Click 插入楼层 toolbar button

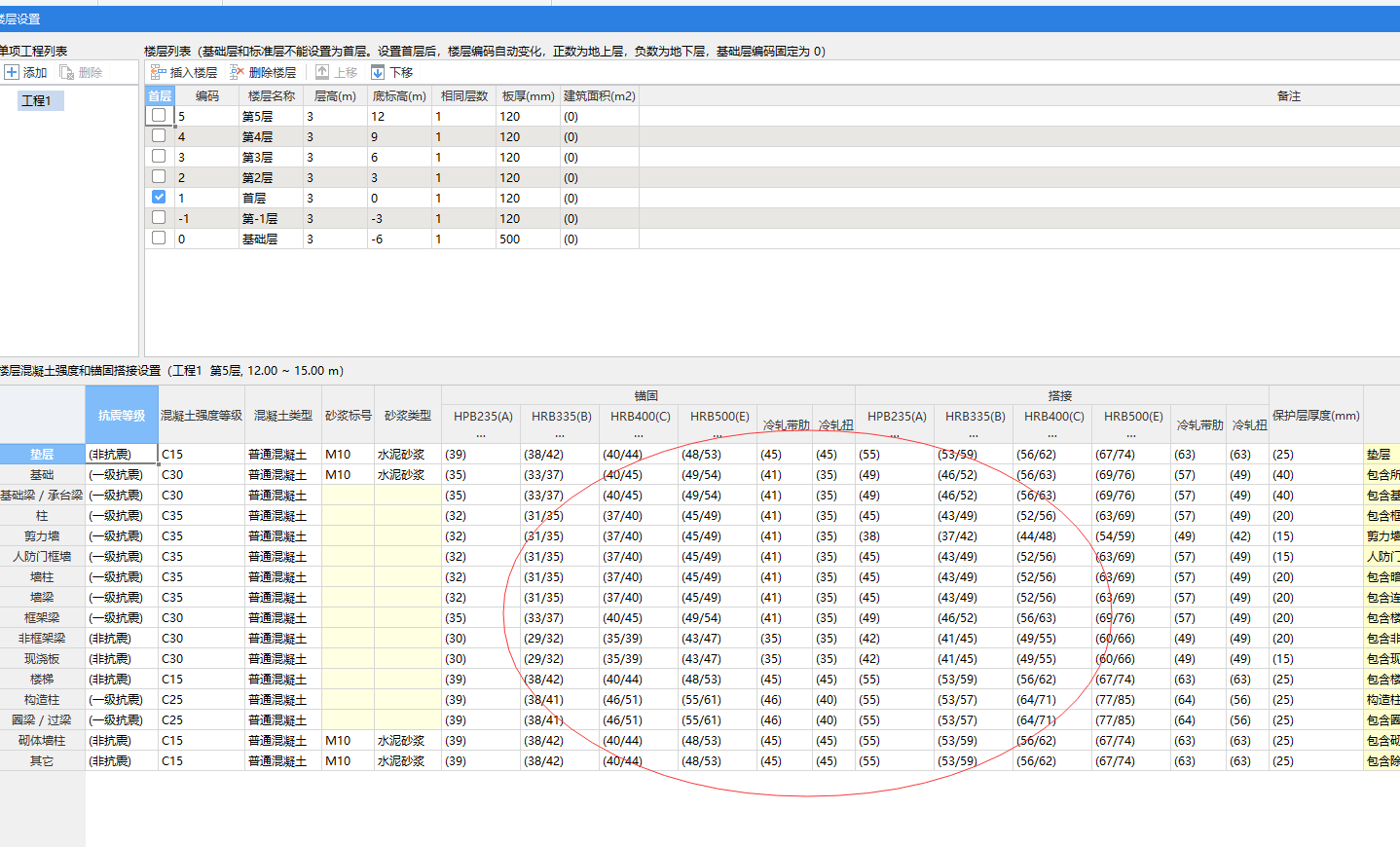tap(184, 73)
